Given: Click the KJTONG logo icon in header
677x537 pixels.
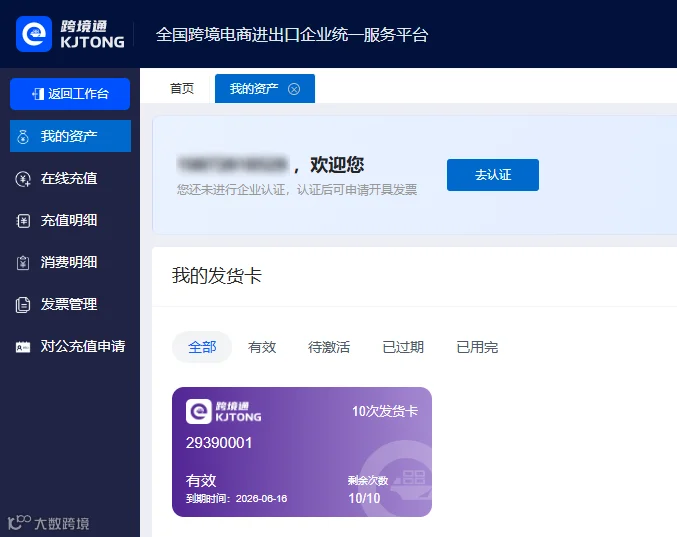Looking at the screenshot, I should click(x=34, y=34).
